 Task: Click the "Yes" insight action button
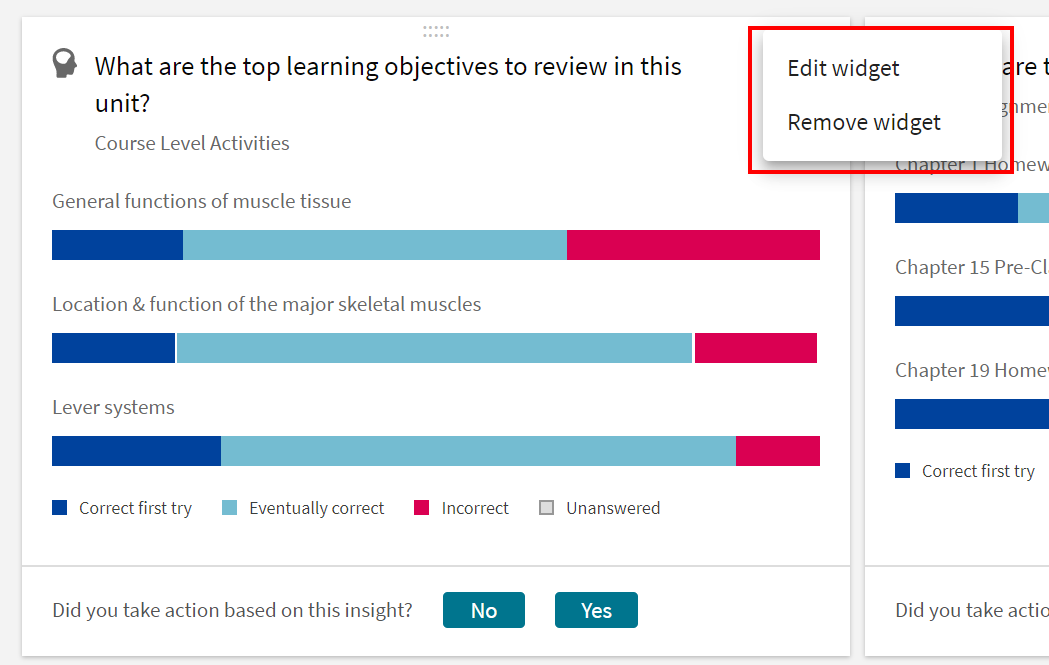click(596, 610)
